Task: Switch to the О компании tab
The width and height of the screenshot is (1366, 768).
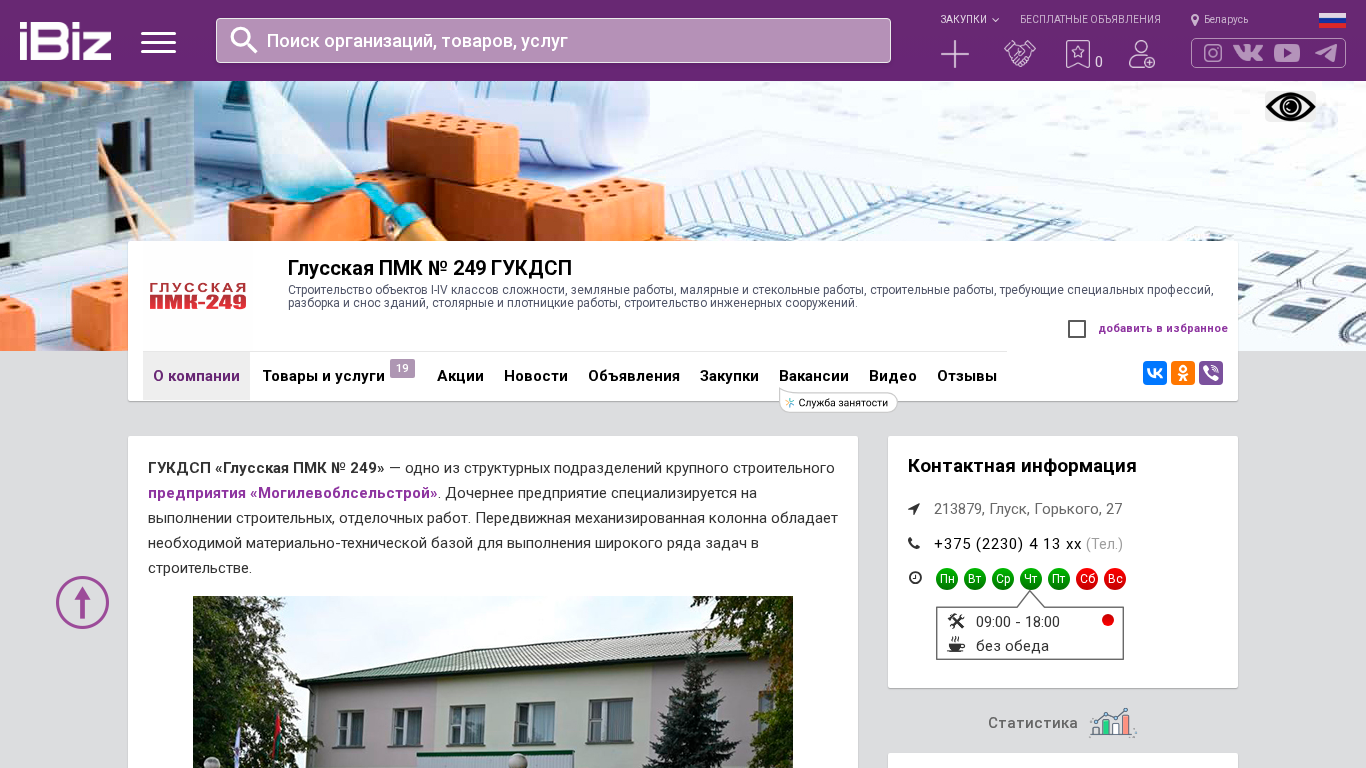Action: 196,376
